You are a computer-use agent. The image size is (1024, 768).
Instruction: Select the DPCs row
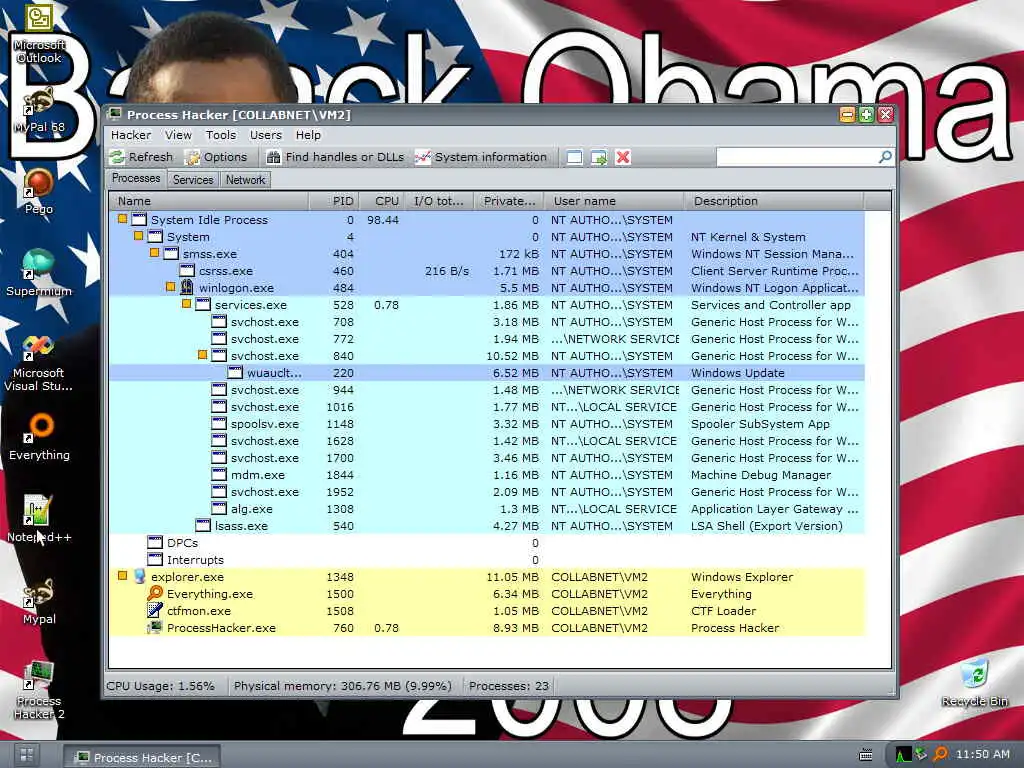point(487,543)
